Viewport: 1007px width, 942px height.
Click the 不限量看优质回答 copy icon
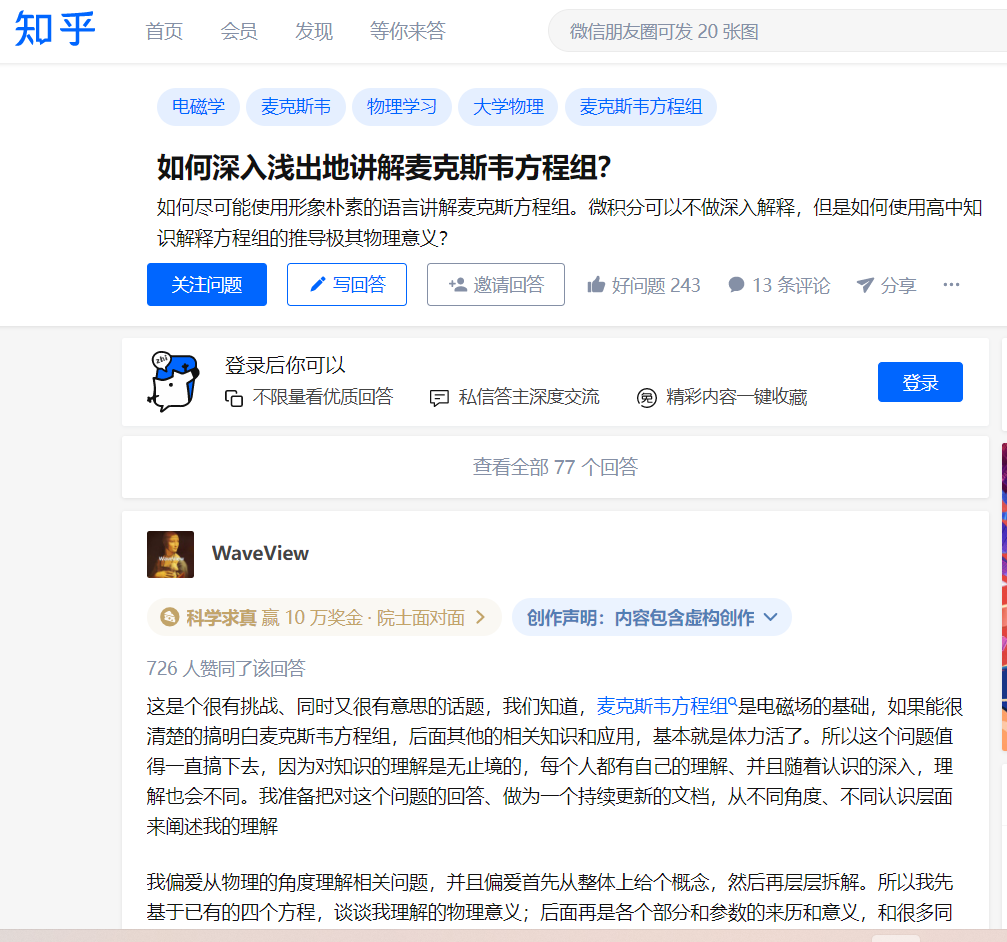pyautogui.click(x=234, y=398)
